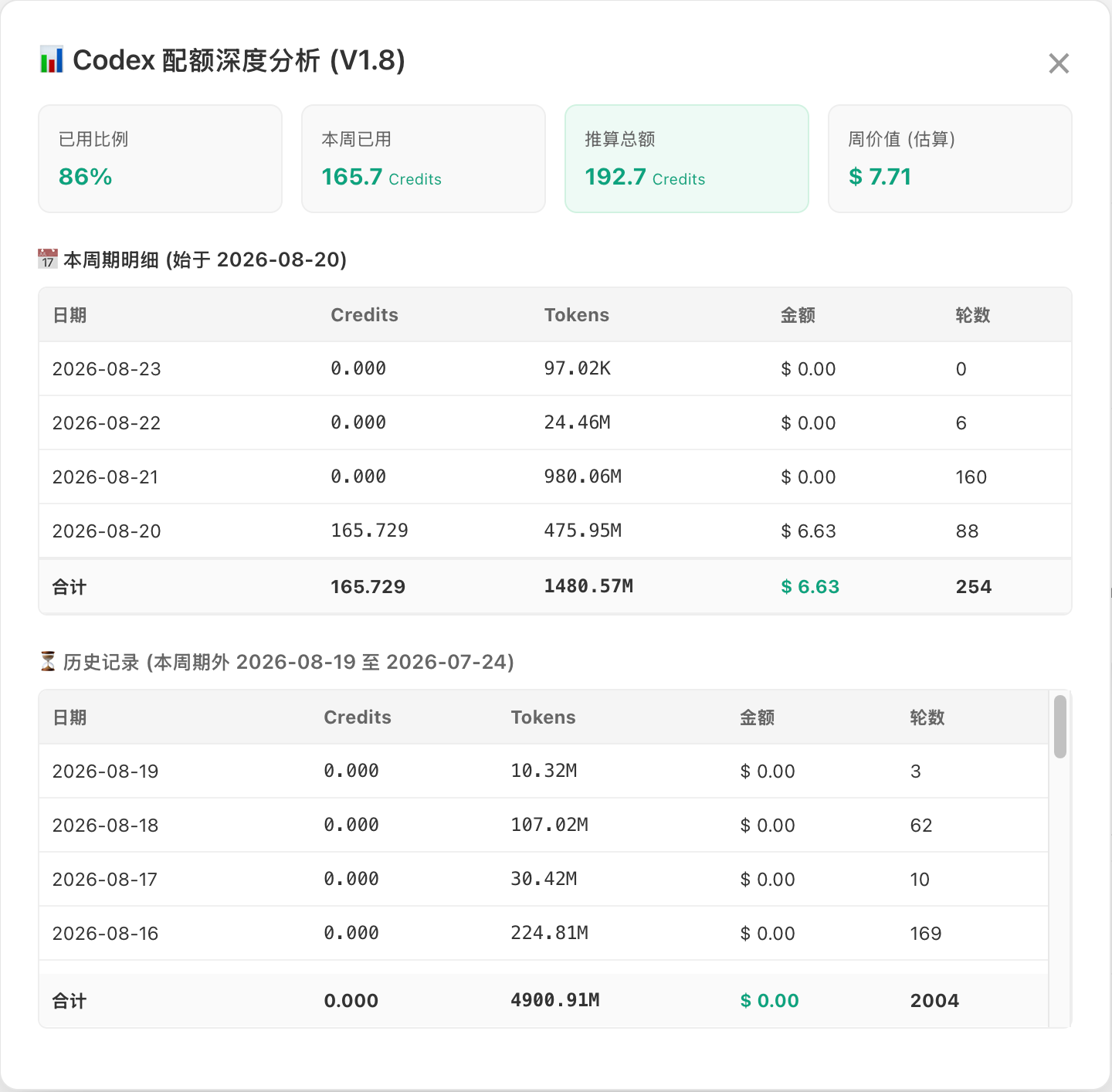Click the 本周期明细 section heading

click(x=205, y=259)
